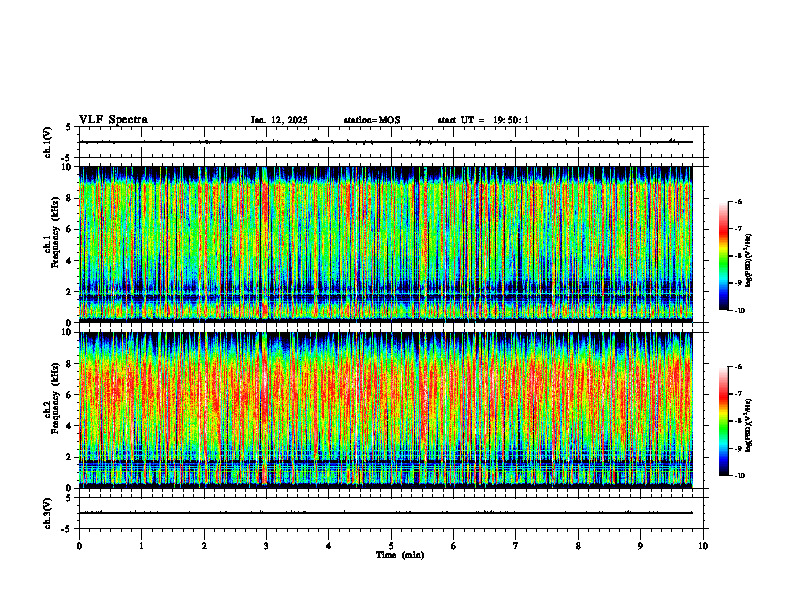
Task: Click the ch.2 spectrogram color bar
Action: 723,421
